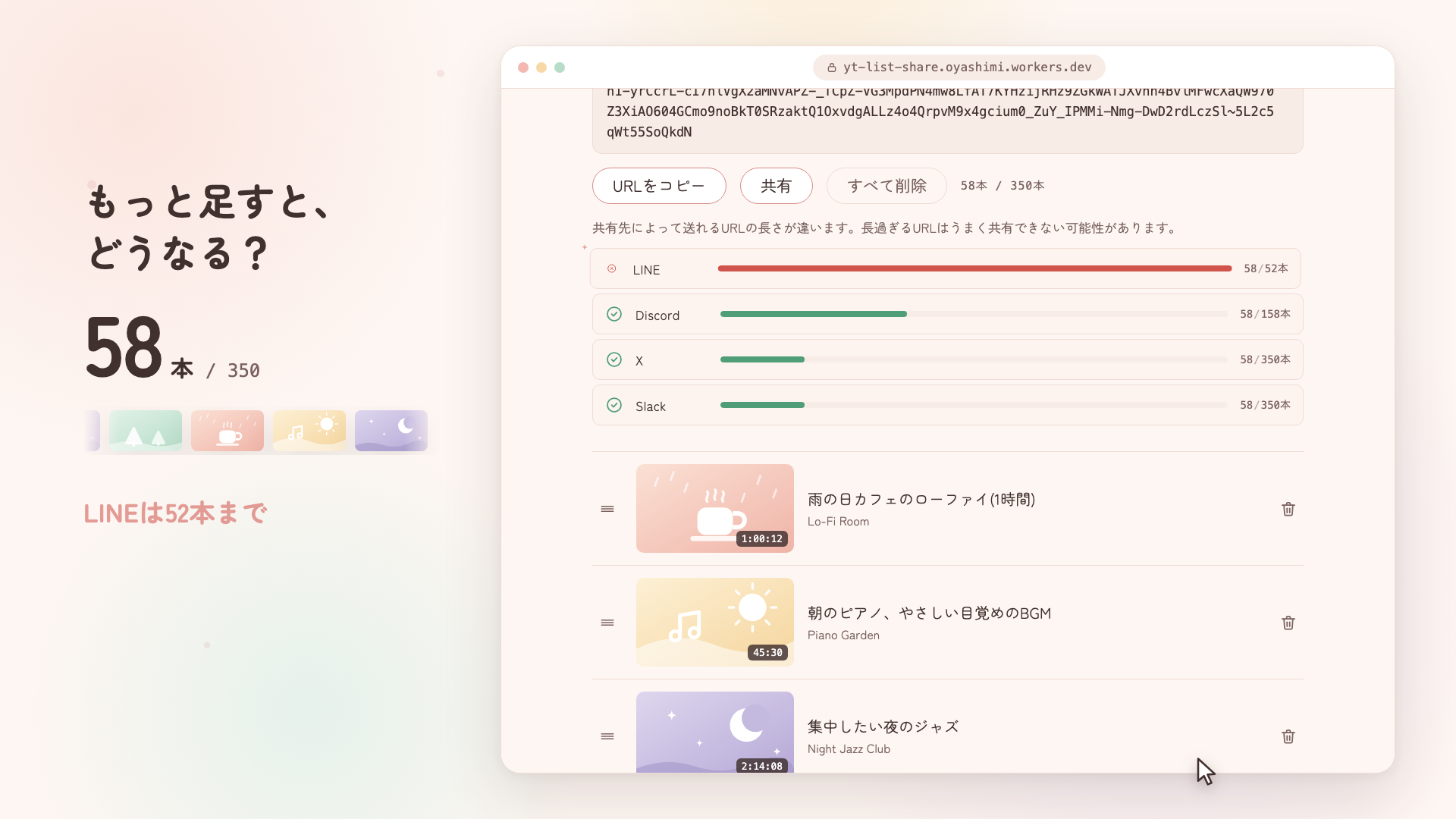Screen dimensions: 1456x819
Task: Click the title 集中したい夜のジャズ
Action: (883, 726)
